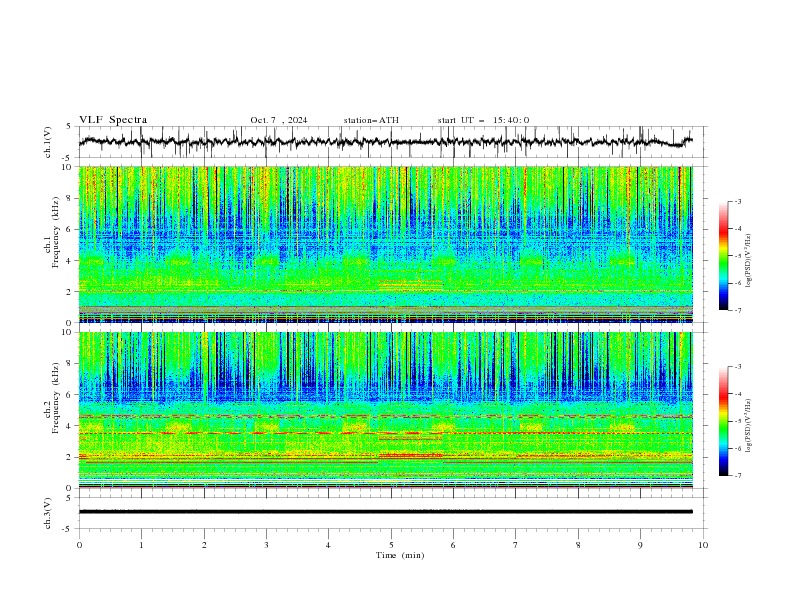Click the ch.1 spectrogram panel
792x612 pixels.
pos(385,244)
